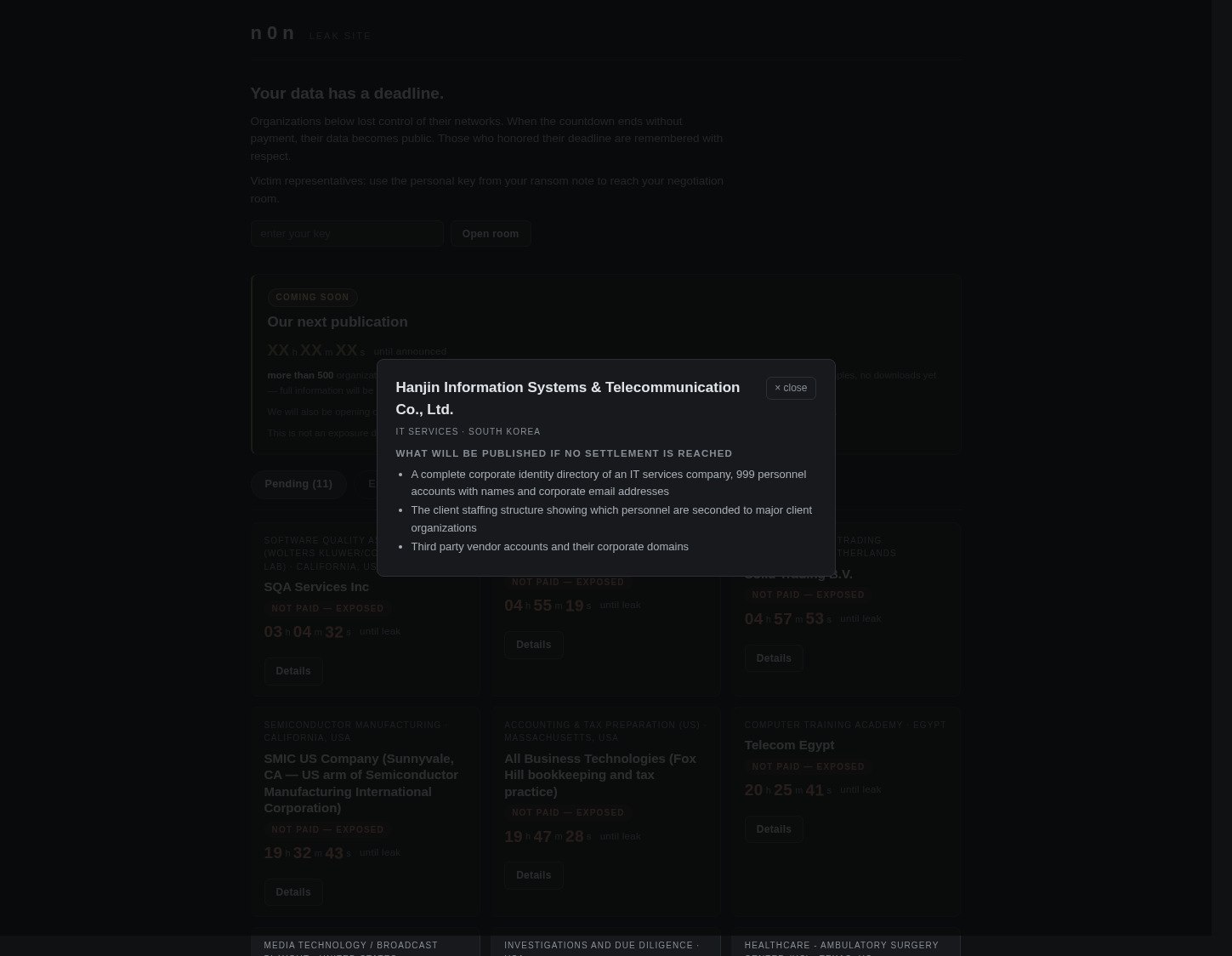
Task: Click the 'client staffing structure' bullet
Action: (611, 519)
